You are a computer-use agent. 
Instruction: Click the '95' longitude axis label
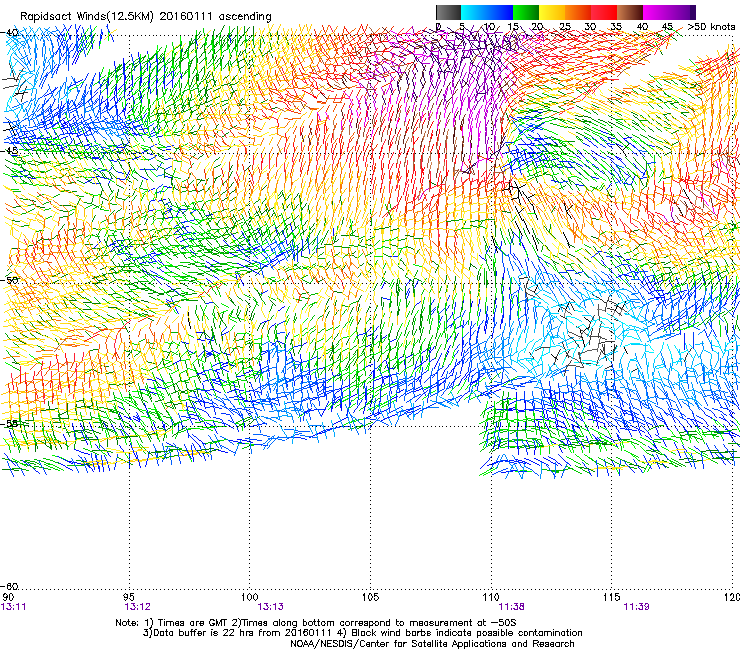(x=129, y=597)
